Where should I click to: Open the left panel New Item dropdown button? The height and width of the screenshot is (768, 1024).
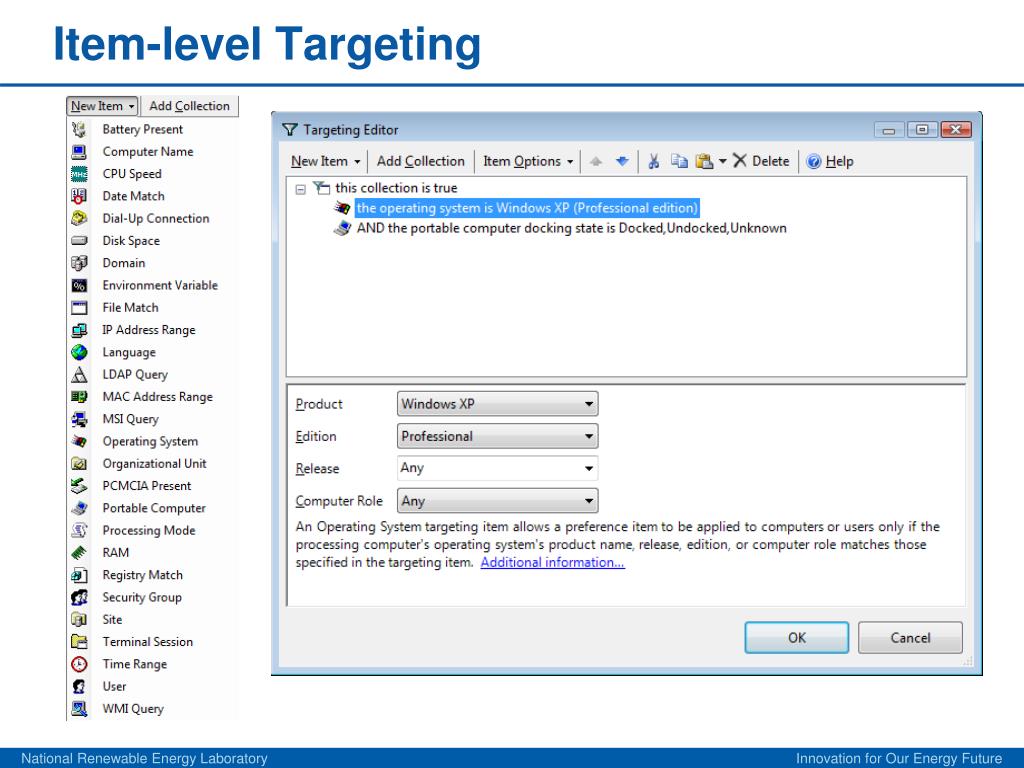coord(102,106)
